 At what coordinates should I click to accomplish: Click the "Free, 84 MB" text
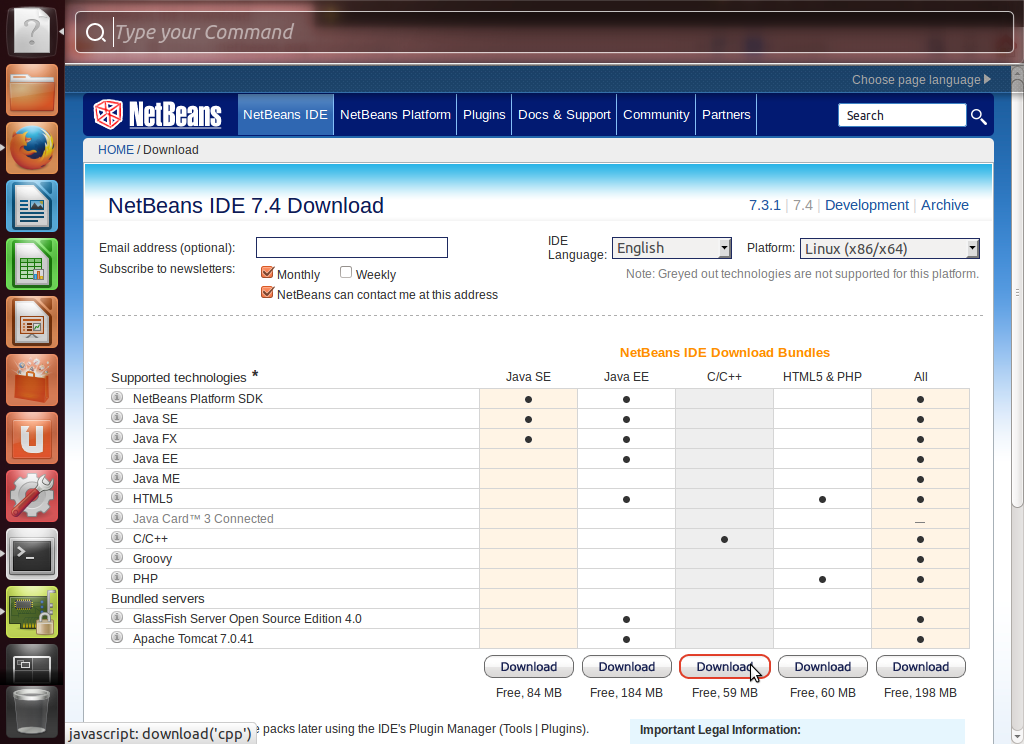[529, 692]
